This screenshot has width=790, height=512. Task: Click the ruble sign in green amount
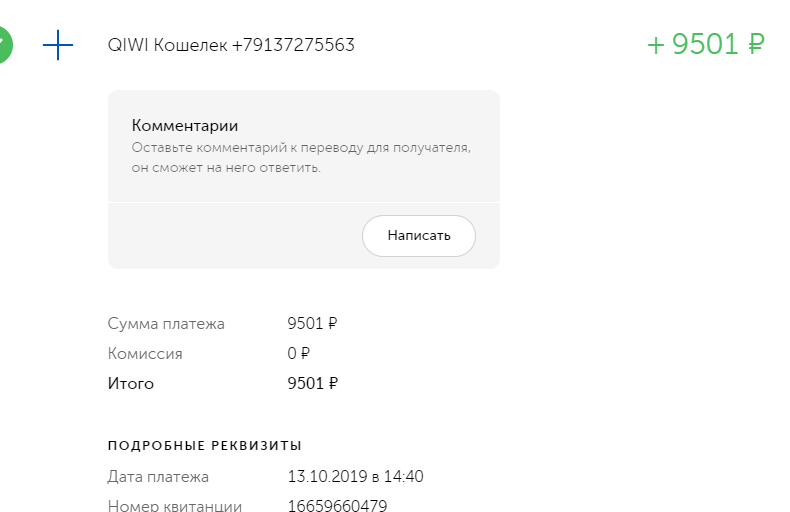[756, 45]
